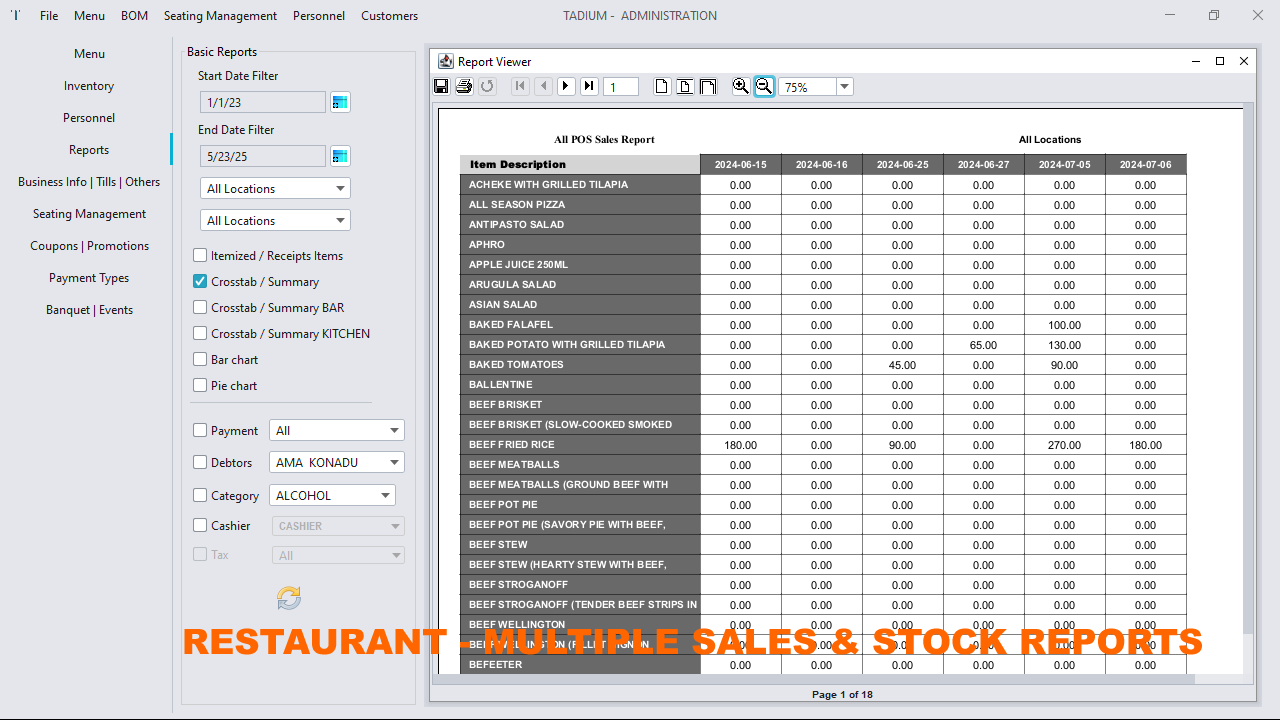
Task: Open the calendar picker for Start Date Filter
Action: click(339, 101)
